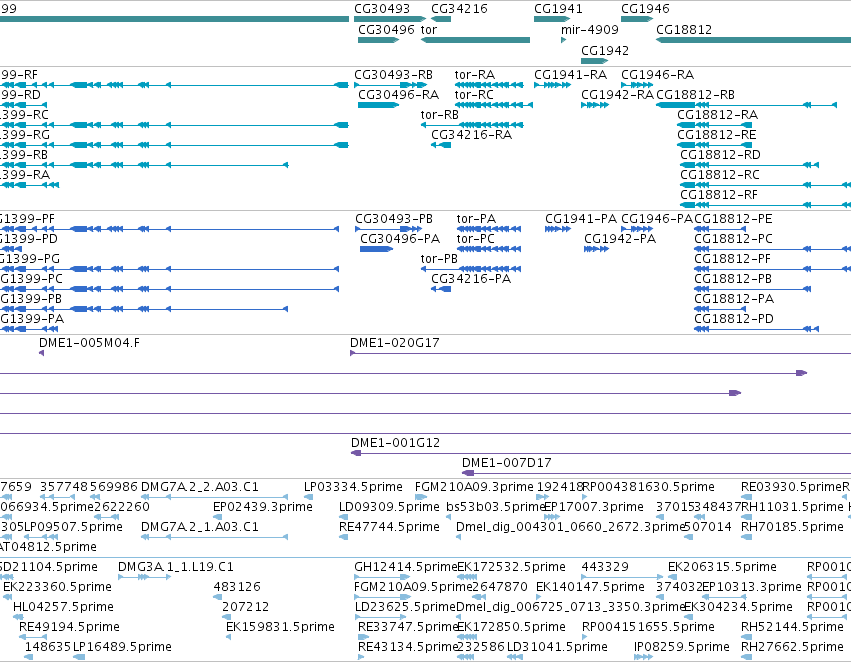Select the CG30496 gene label
This screenshot has height=662, width=851.
386,30
